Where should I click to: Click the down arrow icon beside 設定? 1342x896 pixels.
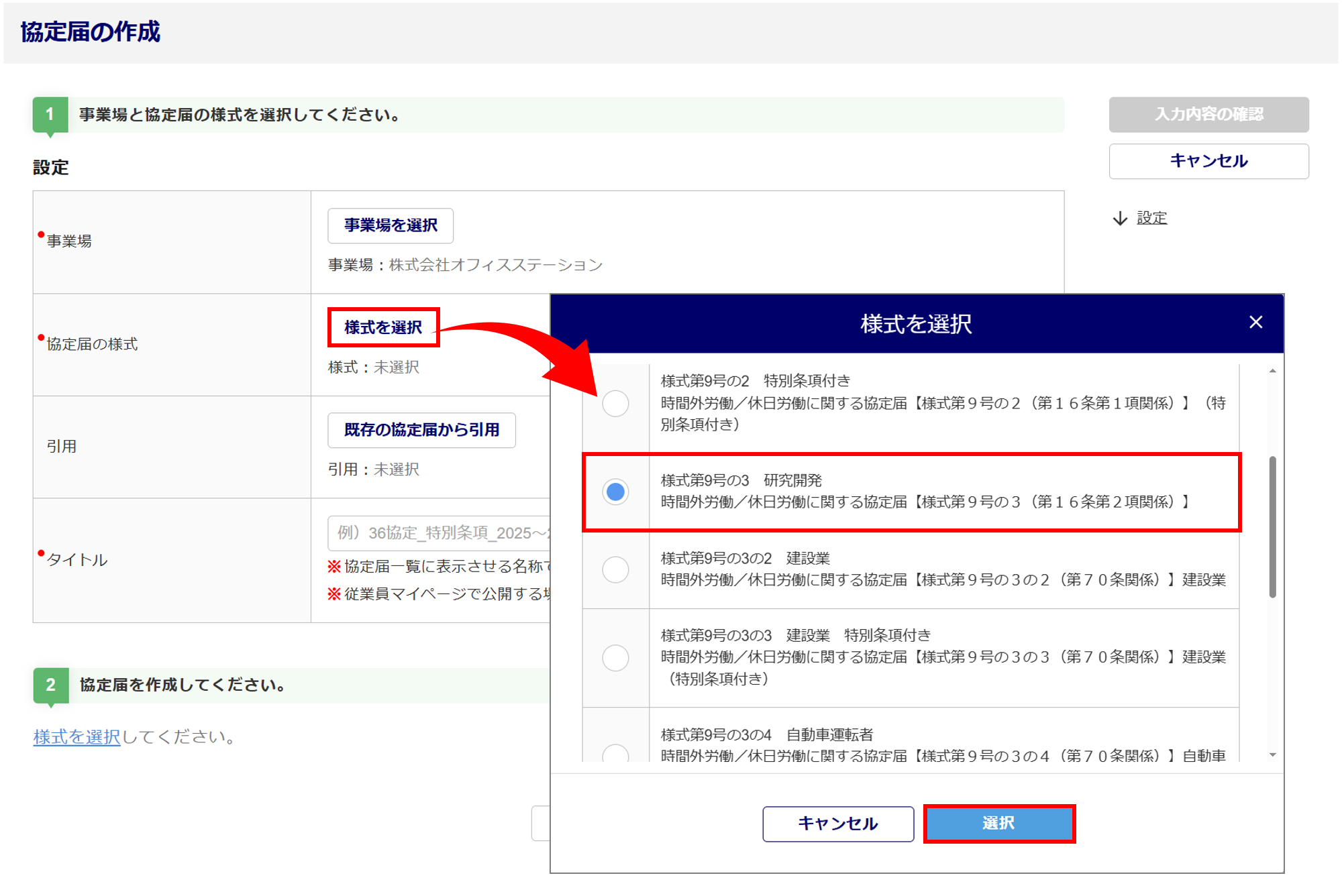(x=1119, y=219)
